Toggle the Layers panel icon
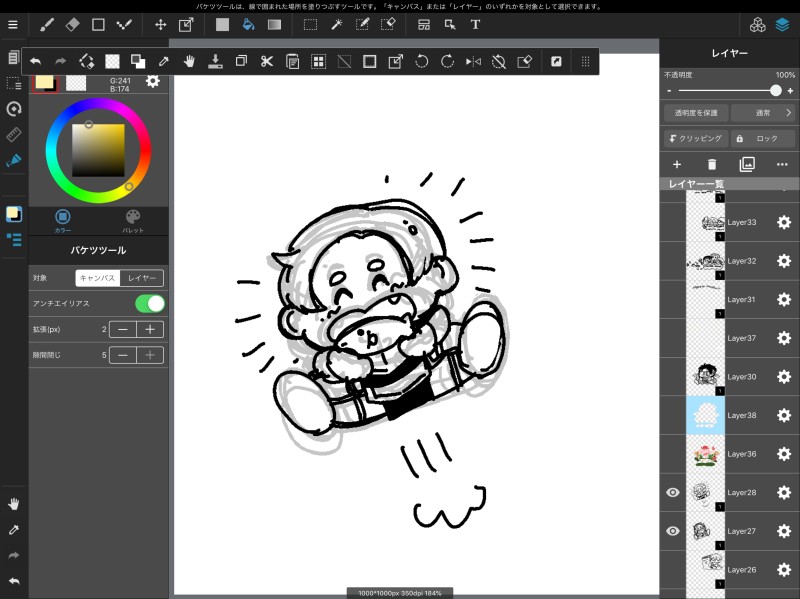Image resolution: width=800 pixels, height=599 pixels. [782, 24]
